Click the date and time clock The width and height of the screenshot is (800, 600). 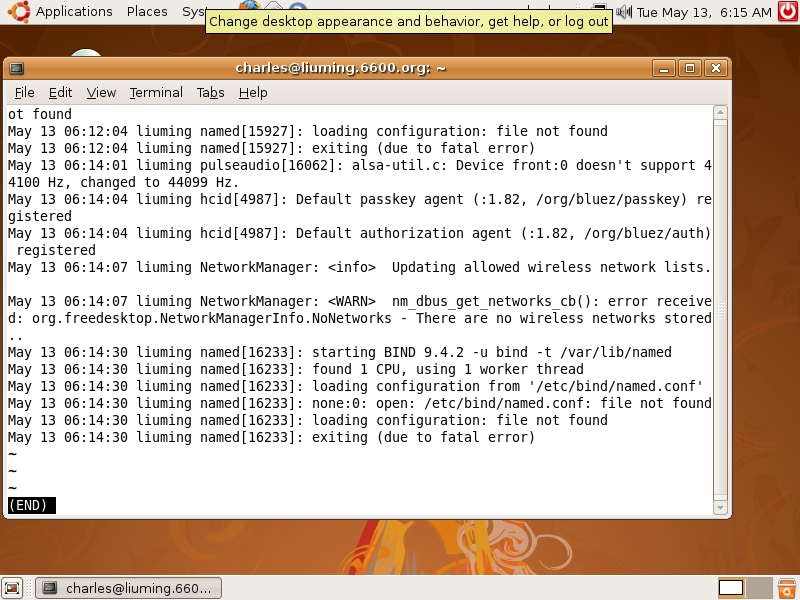coord(704,12)
